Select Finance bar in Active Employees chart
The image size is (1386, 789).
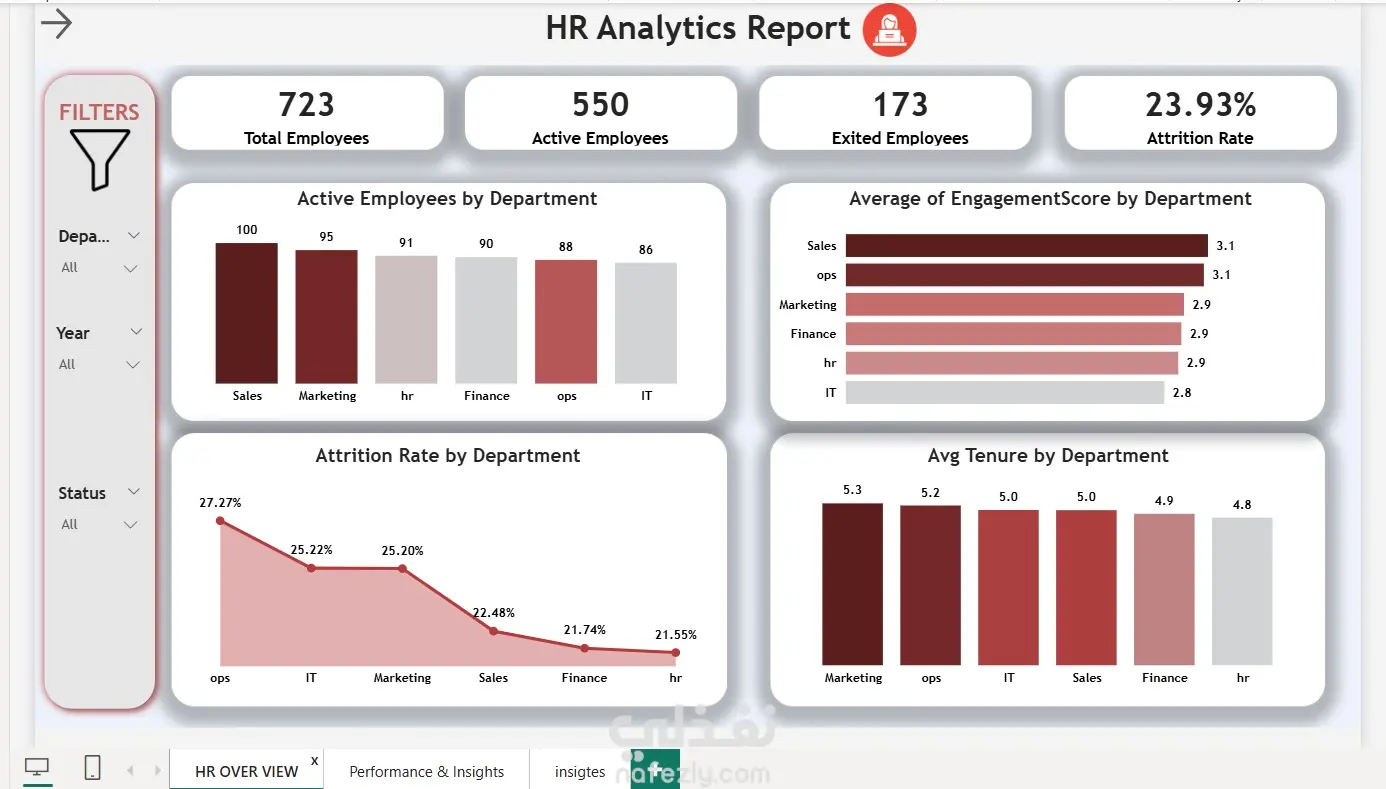(486, 320)
